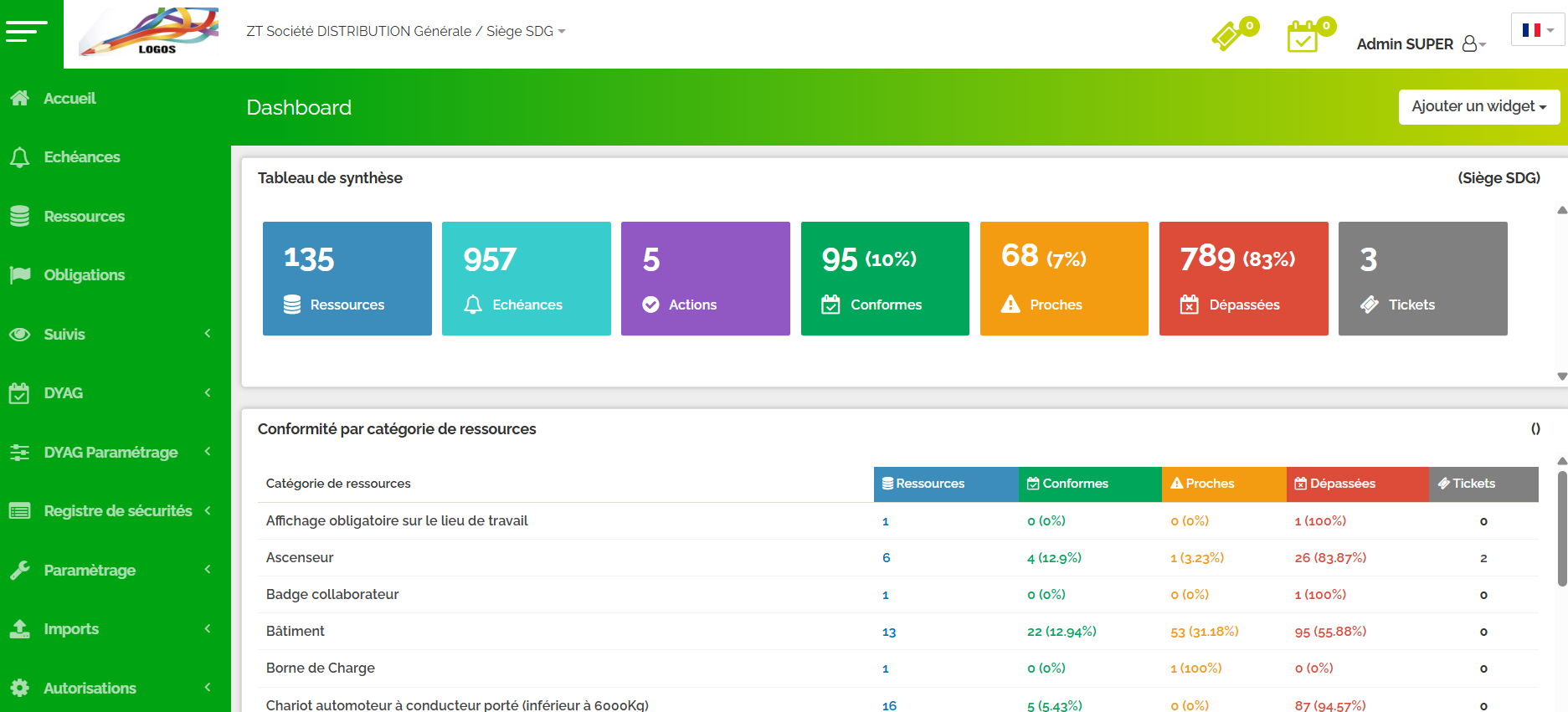Click the Obligations flag icon in sidebar
This screenshot has height=712, width=1568.
coord(20,275)
